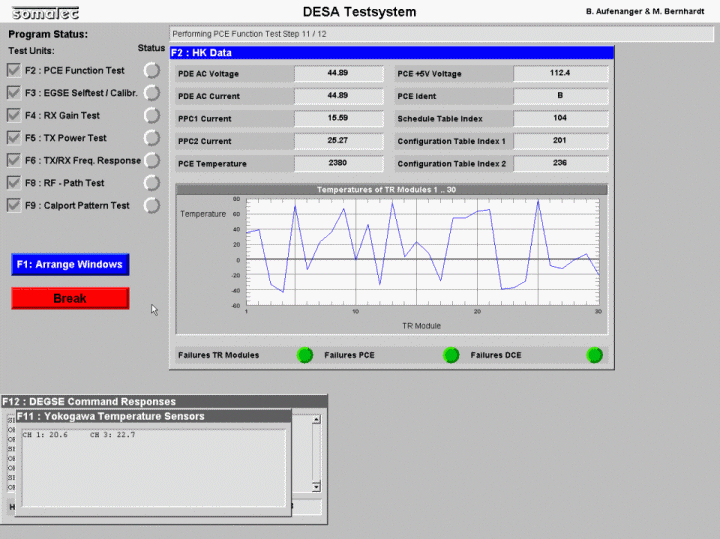Disable the F6 TX/RX Freq. Response checkbox
The image size is (720, 539).
coord(14,160)
